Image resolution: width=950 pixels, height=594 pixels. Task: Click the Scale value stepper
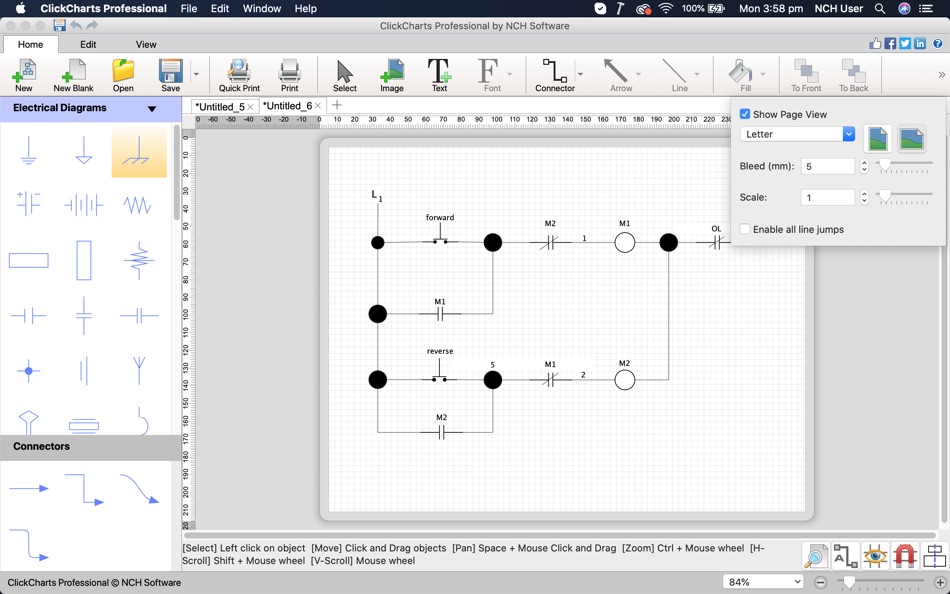(x=864, y=197)
